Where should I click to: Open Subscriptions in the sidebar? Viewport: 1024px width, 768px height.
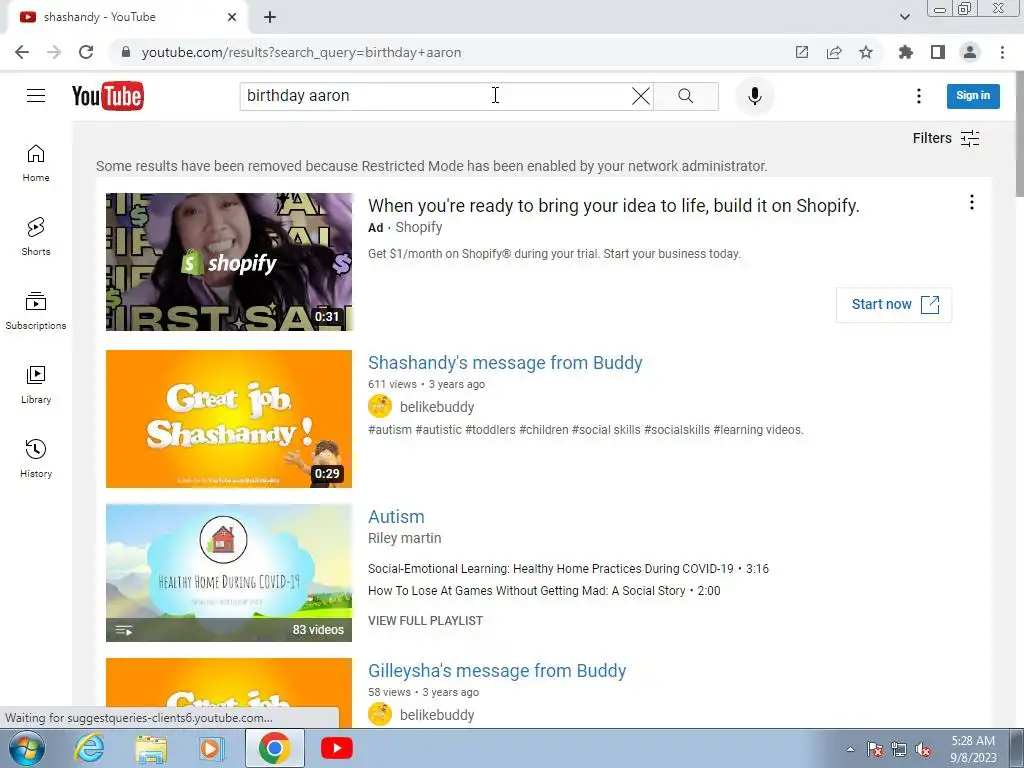click(x=36, y=311)
